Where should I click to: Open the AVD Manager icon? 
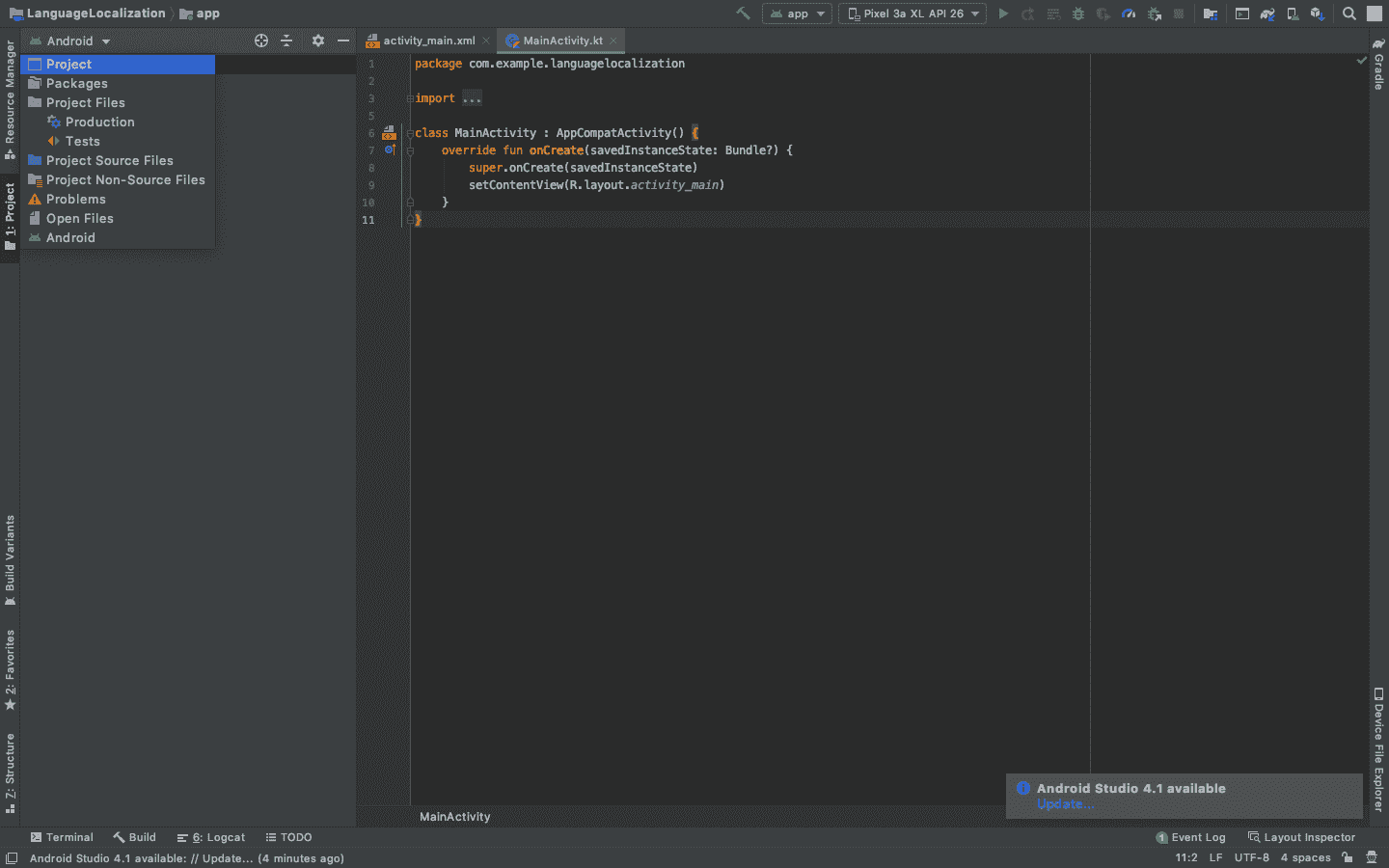(x=1293, y=14)
